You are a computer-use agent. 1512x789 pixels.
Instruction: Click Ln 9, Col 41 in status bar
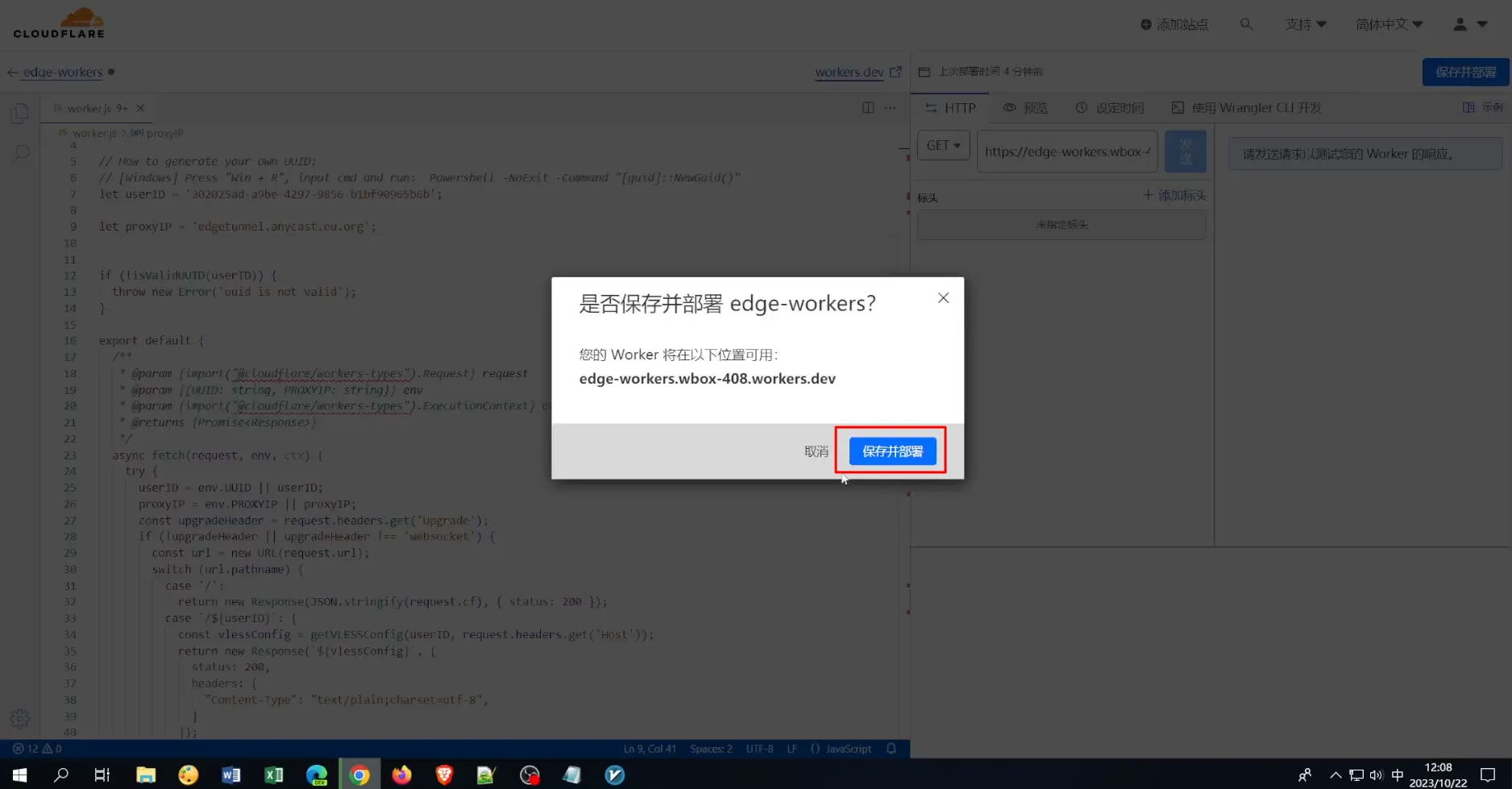(x=650, y=749)
